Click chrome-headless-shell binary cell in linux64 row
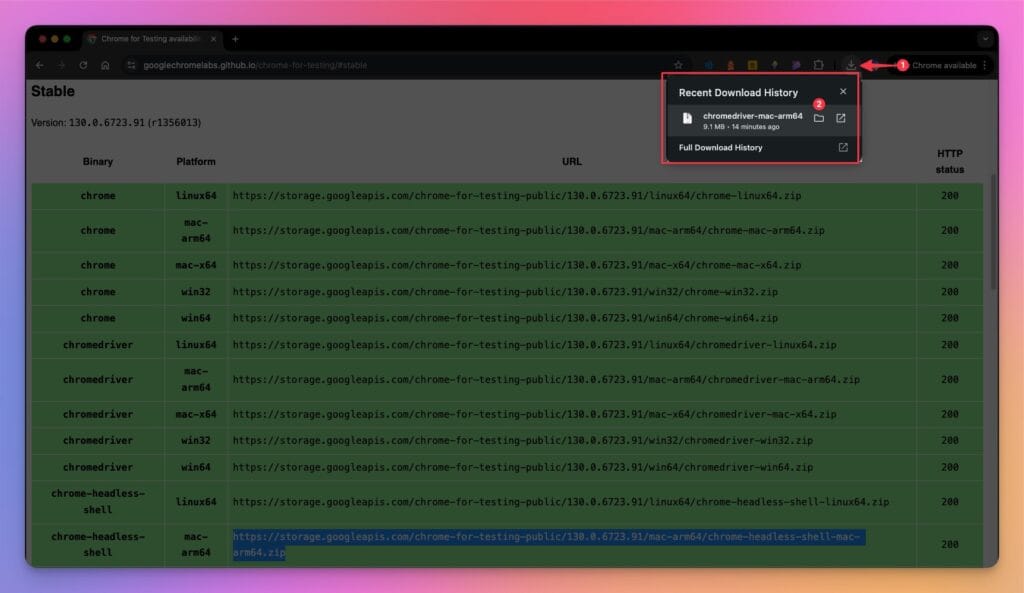The height and width of the screenshot is (593, 1024). [98, 502]
